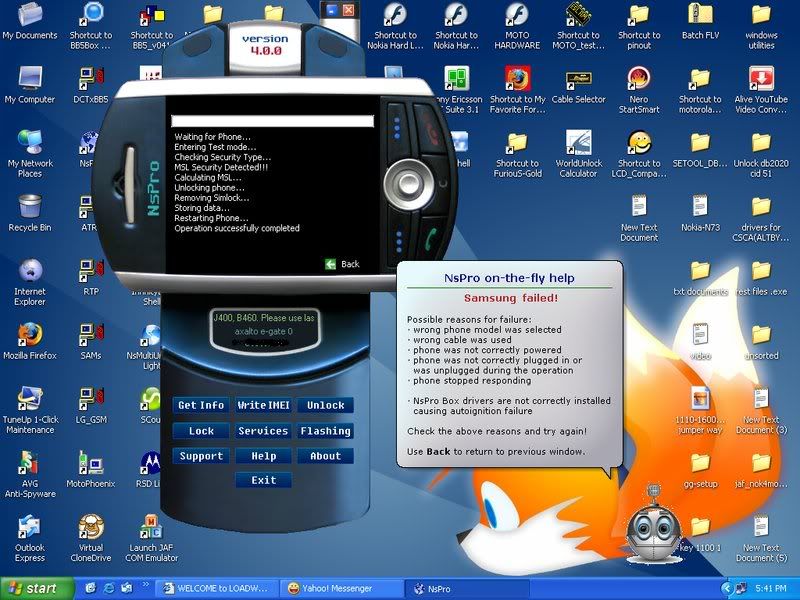Select the unsorted folder icon
800x600 pixels.
(x=761, y=341)
